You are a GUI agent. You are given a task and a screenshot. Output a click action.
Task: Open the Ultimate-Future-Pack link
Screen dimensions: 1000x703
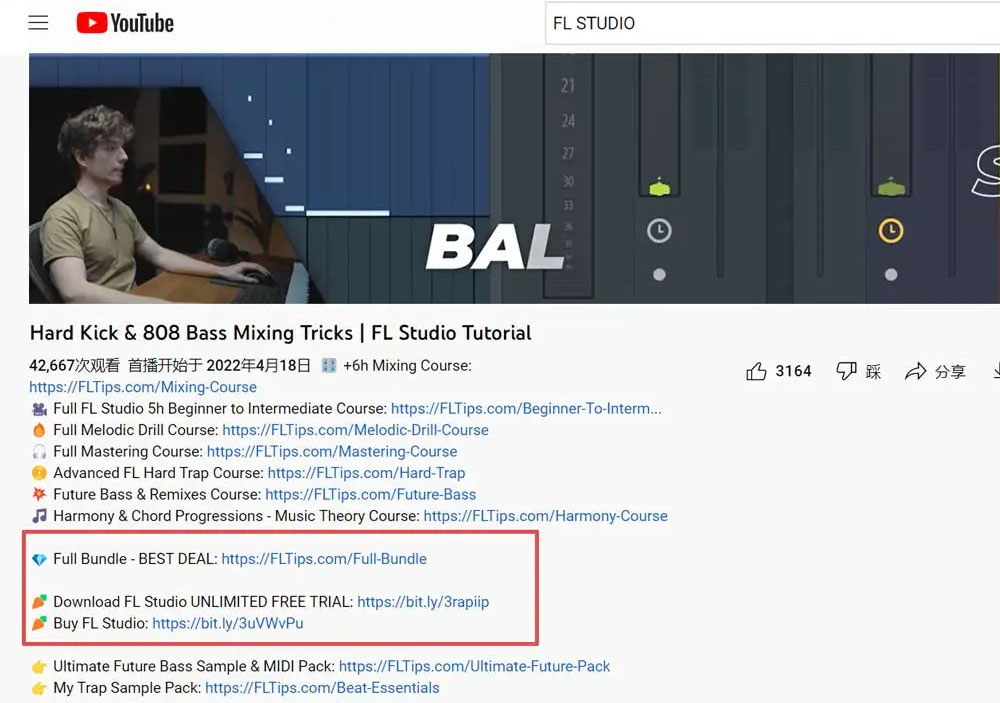pyautogui.click(x=474, y=666)
